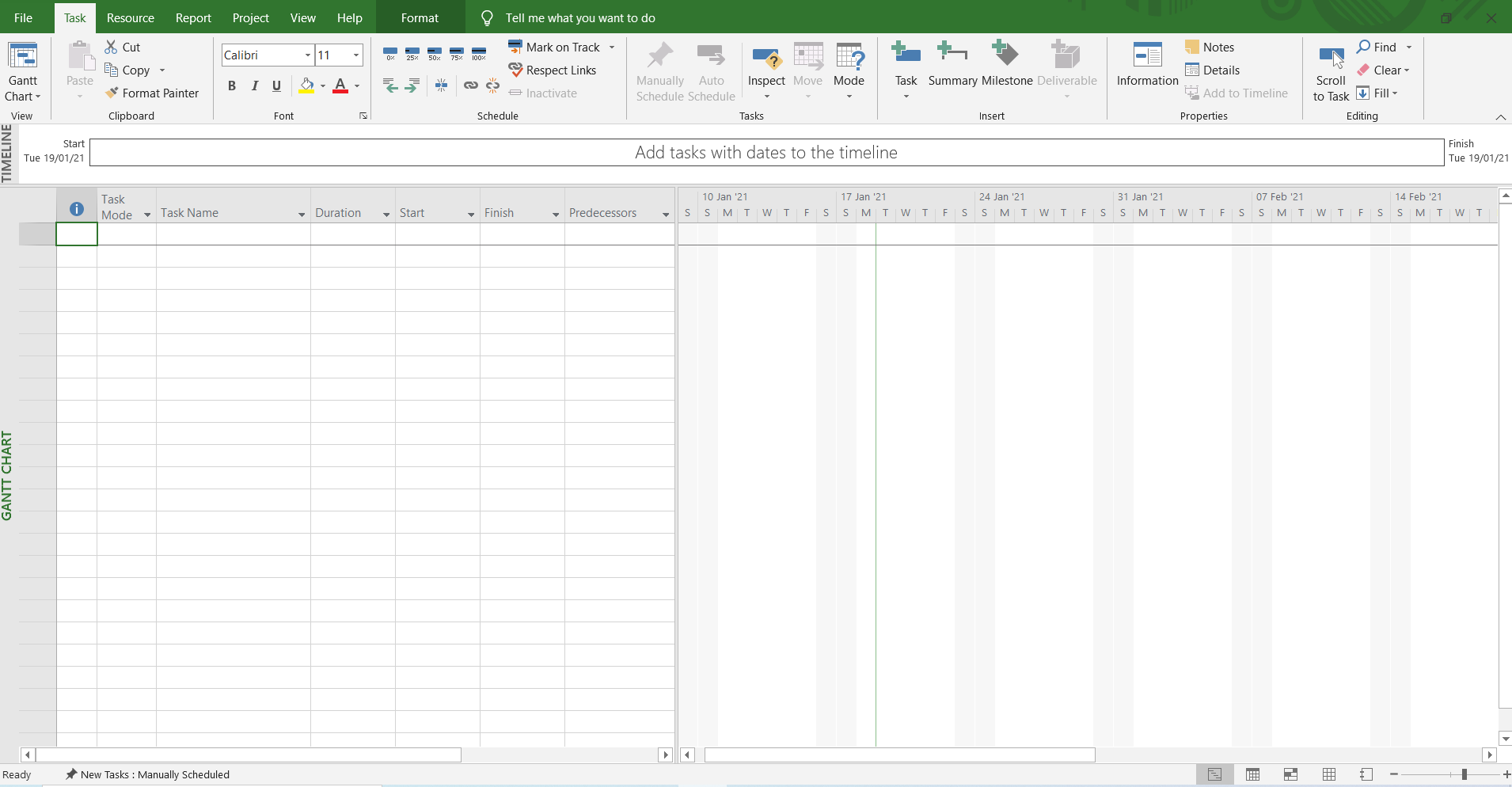Switch to the Resource tab
The height and width of the screenshot is (787, 1512).
pyautogui.click(x=131, y=17)
